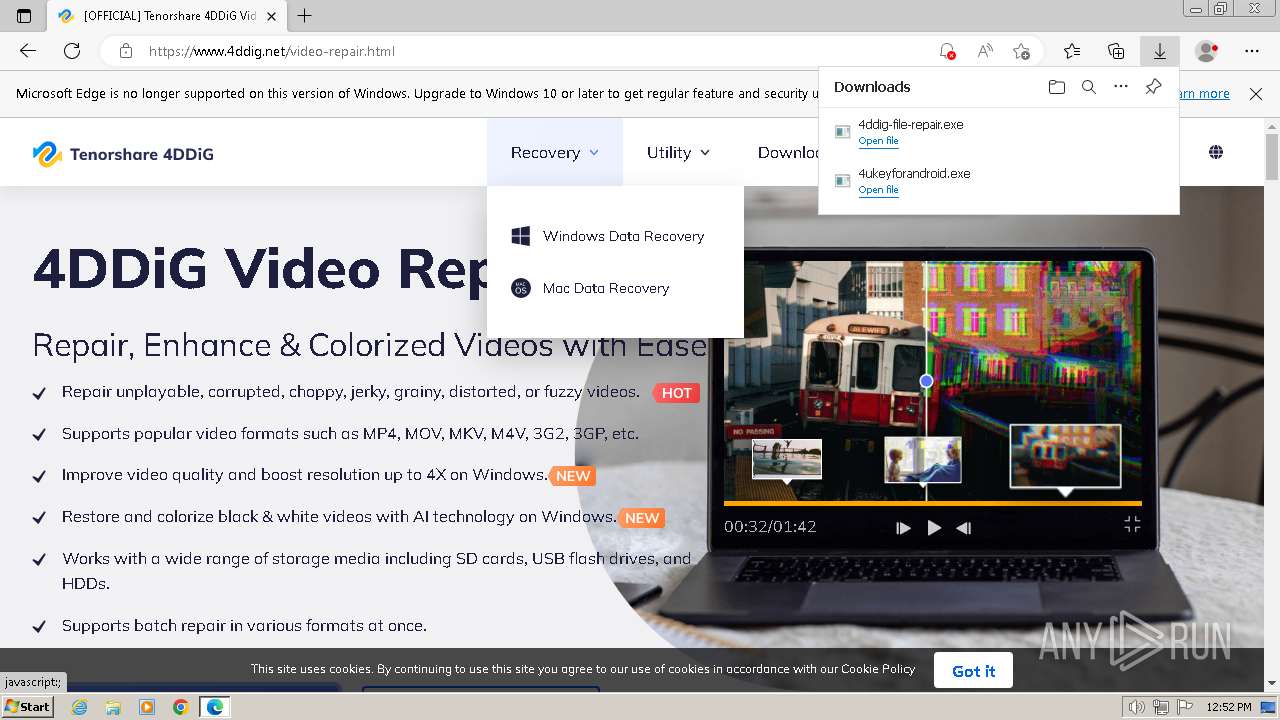The height and width of the screenshot is (720, 1280).
Task: View site information lock icon
Action: [125, 51]
